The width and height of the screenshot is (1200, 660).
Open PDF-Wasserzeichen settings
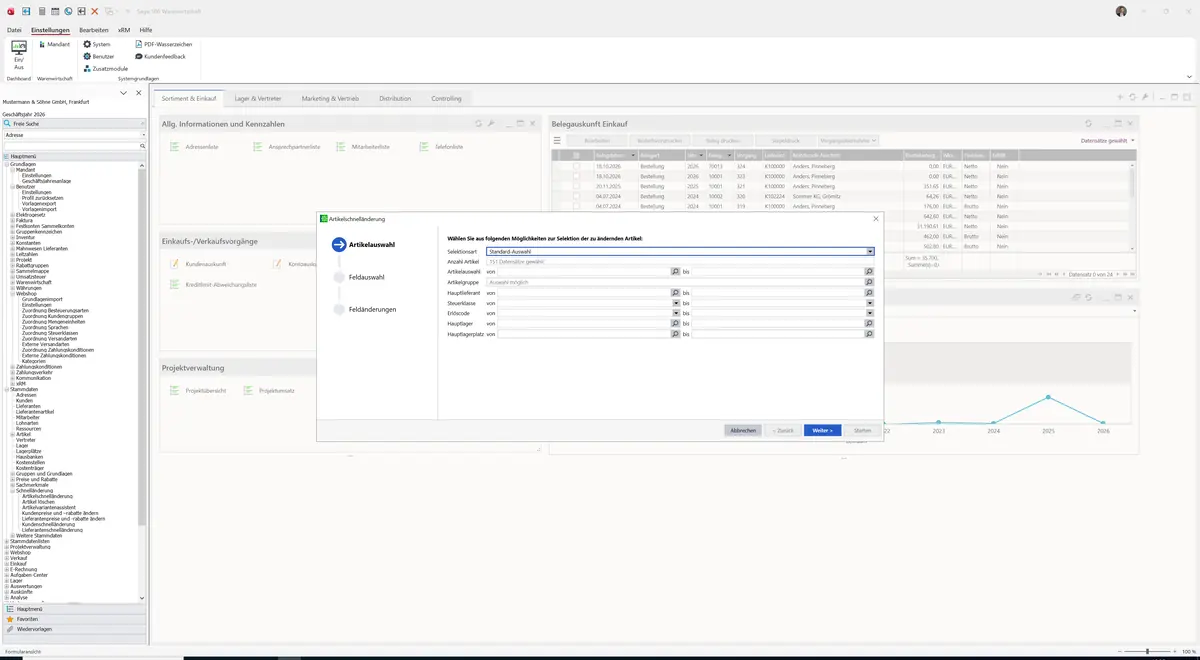[x=163, y=44]
